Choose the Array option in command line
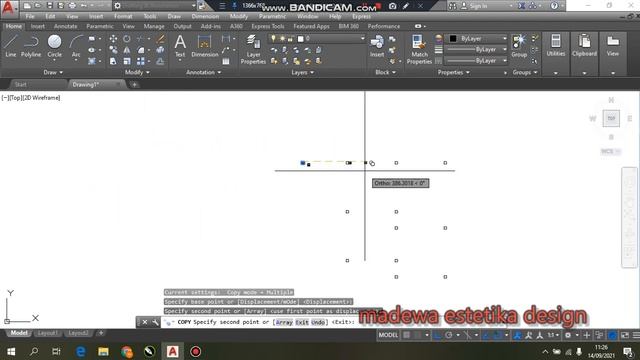Screen dimensions: 640x360 click(284, 322)
